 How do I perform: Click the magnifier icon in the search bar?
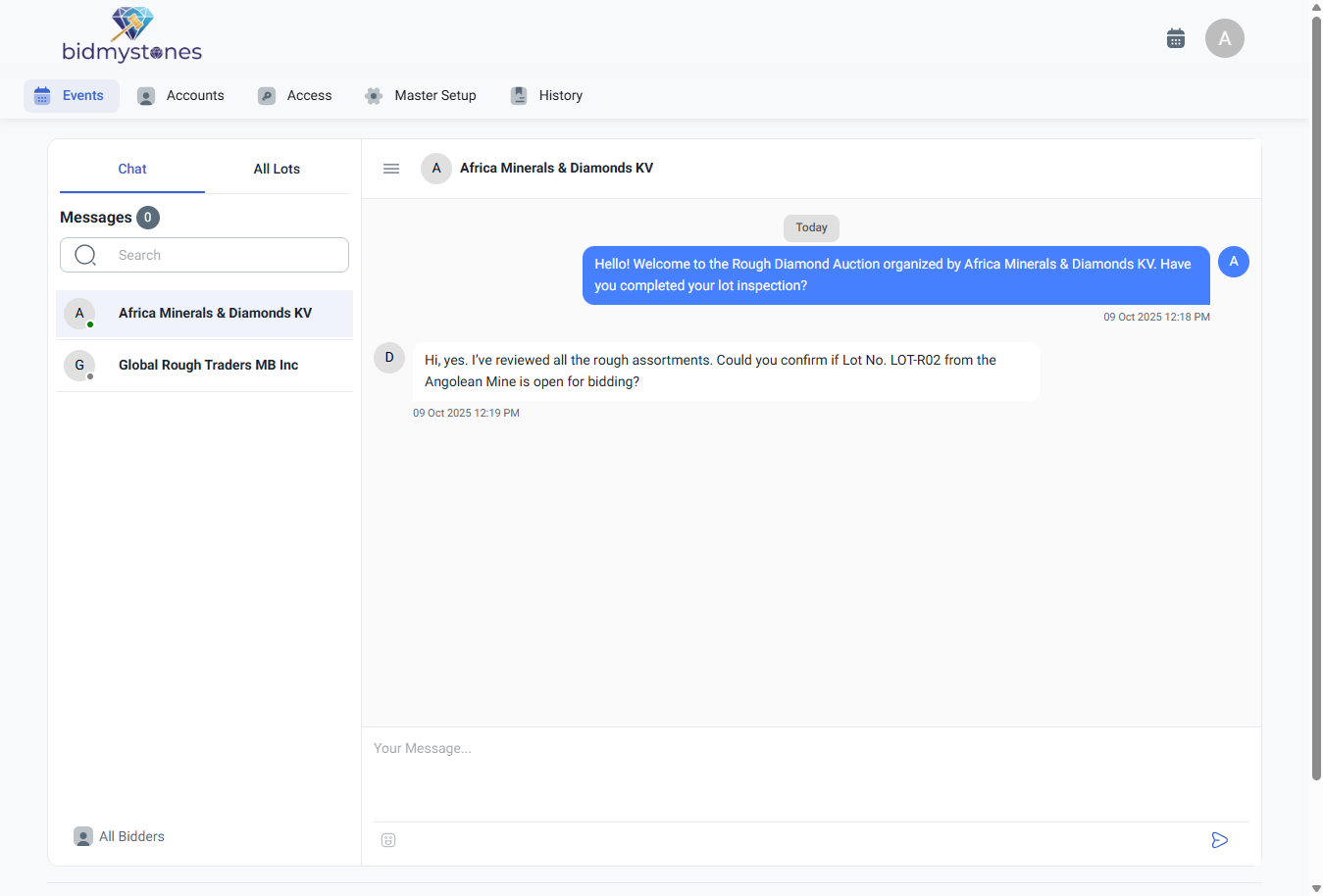[x=85, y=254]
